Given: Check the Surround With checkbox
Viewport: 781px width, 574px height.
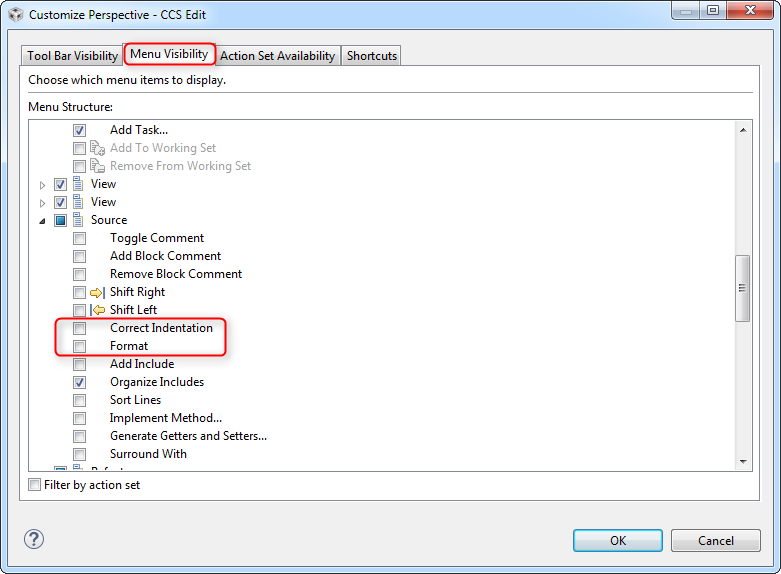Looking at the screenshot, I should (79, 454).
